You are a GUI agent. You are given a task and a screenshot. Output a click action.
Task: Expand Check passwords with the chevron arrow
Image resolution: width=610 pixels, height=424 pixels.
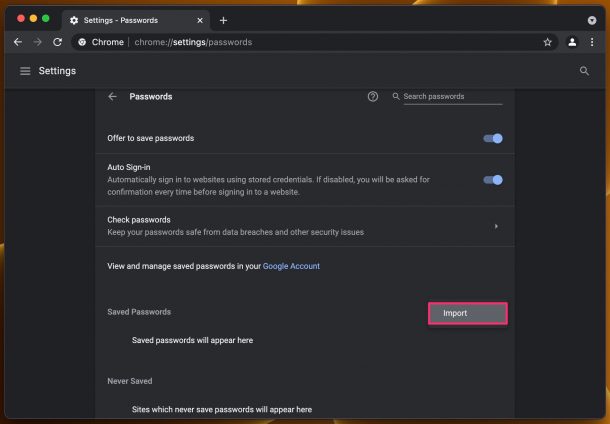click(x=496, y=226)
